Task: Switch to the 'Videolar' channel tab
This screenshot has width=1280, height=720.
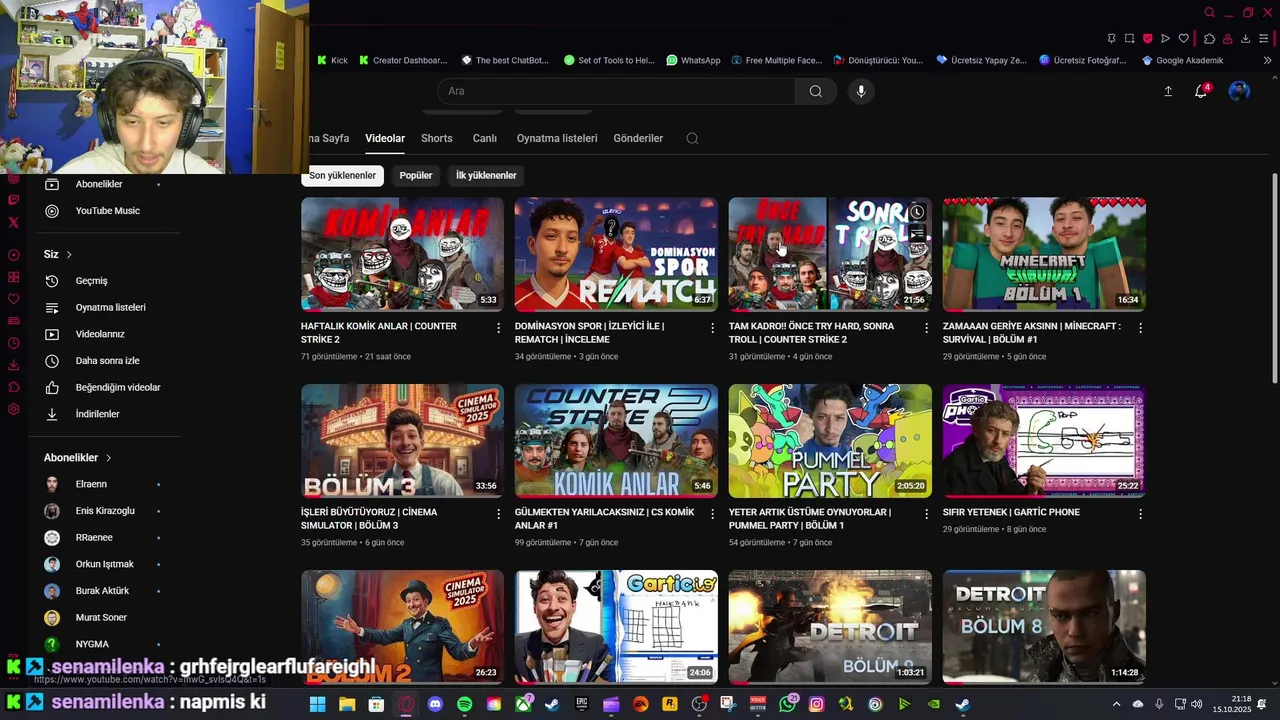Action: (385, 138)
